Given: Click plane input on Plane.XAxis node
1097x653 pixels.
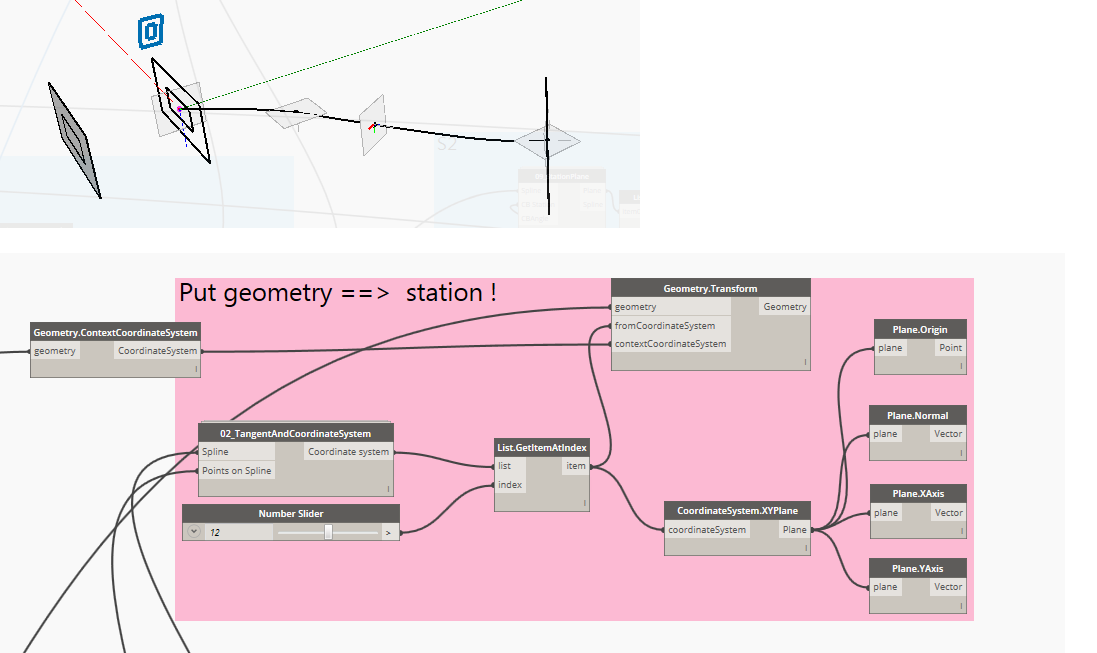Looking at the screenshot, I should click(886, 513).
